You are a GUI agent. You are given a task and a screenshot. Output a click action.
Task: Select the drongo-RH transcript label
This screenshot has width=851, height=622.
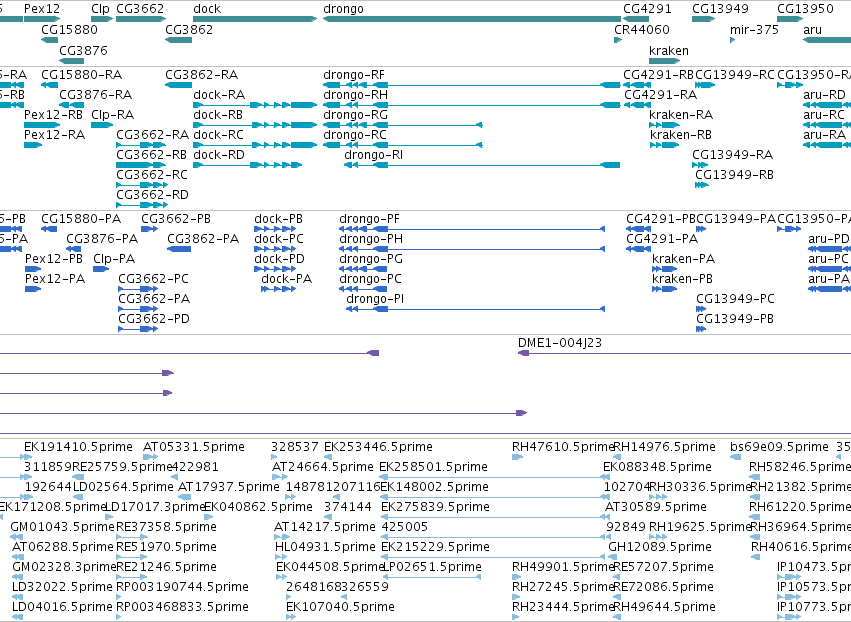(x=355, y=94)
